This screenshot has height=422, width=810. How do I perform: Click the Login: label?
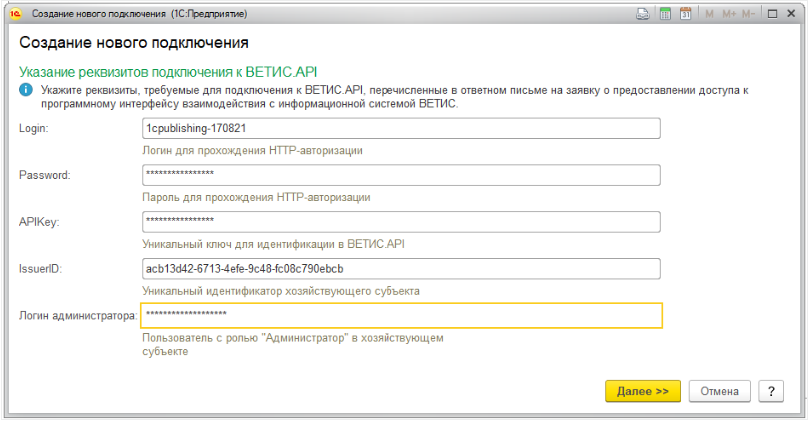[34, 128]
